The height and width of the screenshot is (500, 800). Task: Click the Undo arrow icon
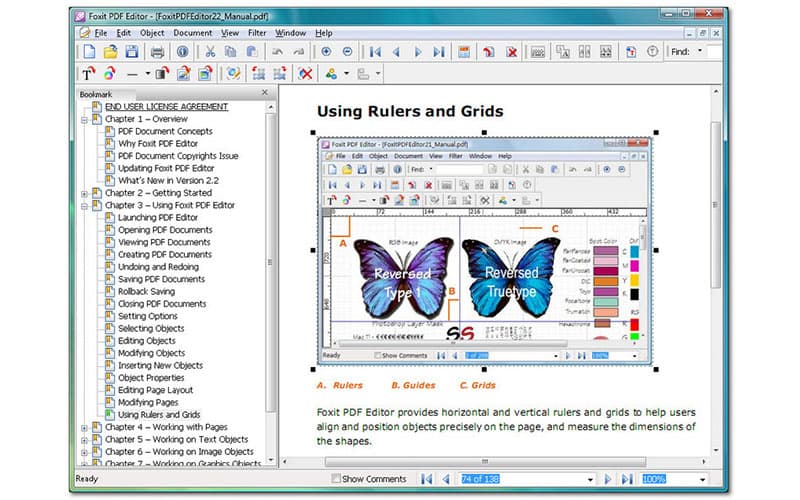(x=278, y=52)
